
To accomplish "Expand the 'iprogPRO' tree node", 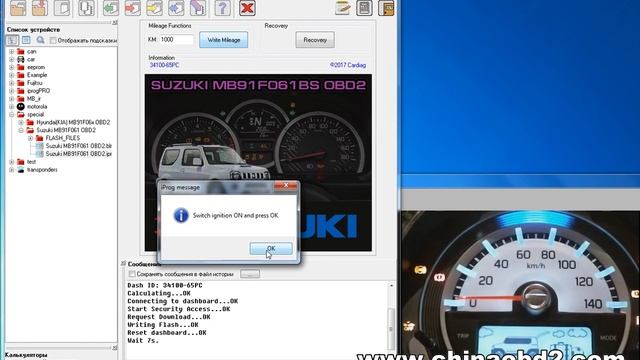I will pos(11,91).
